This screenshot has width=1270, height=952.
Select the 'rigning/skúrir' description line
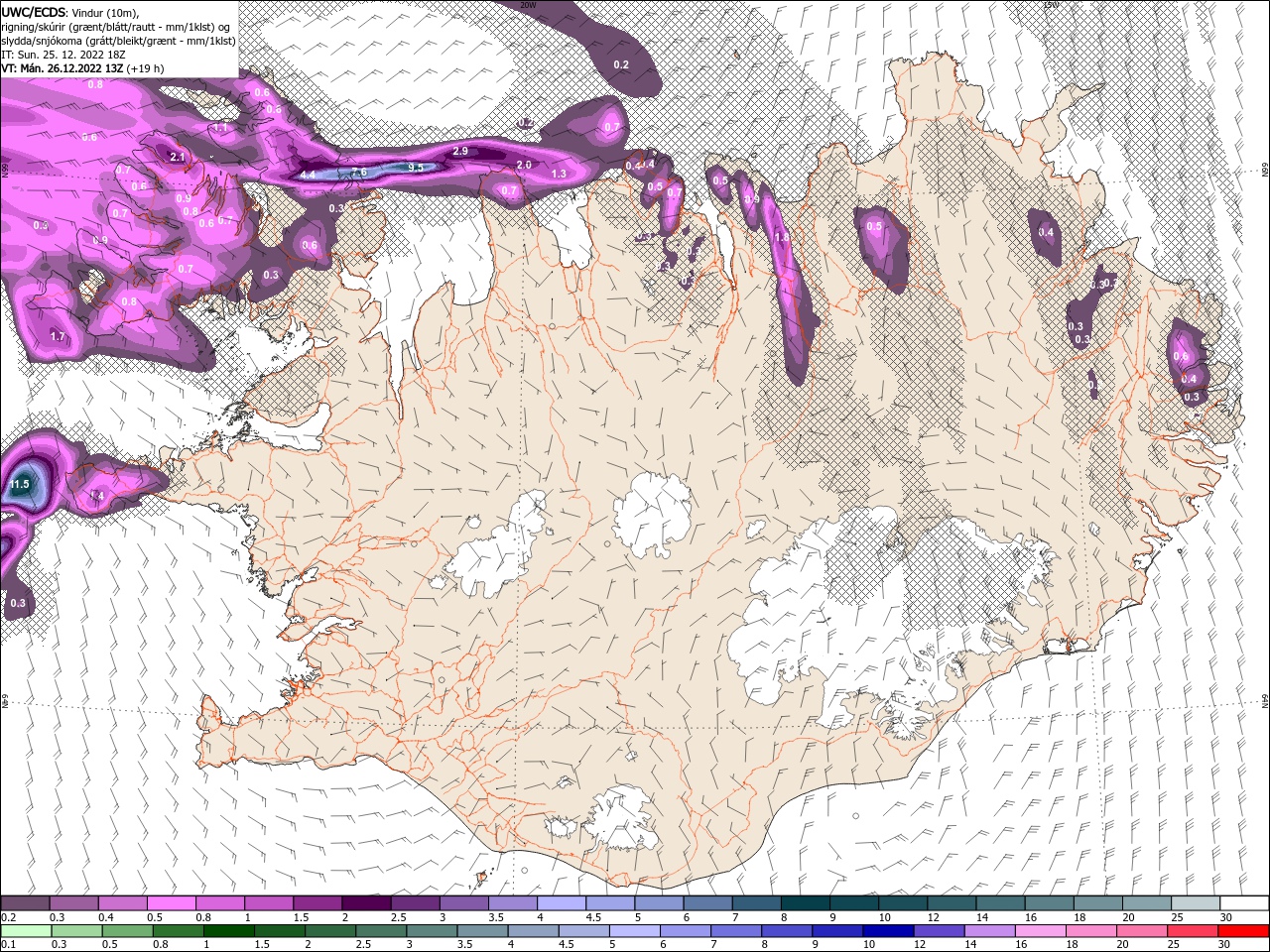(117, 27)
